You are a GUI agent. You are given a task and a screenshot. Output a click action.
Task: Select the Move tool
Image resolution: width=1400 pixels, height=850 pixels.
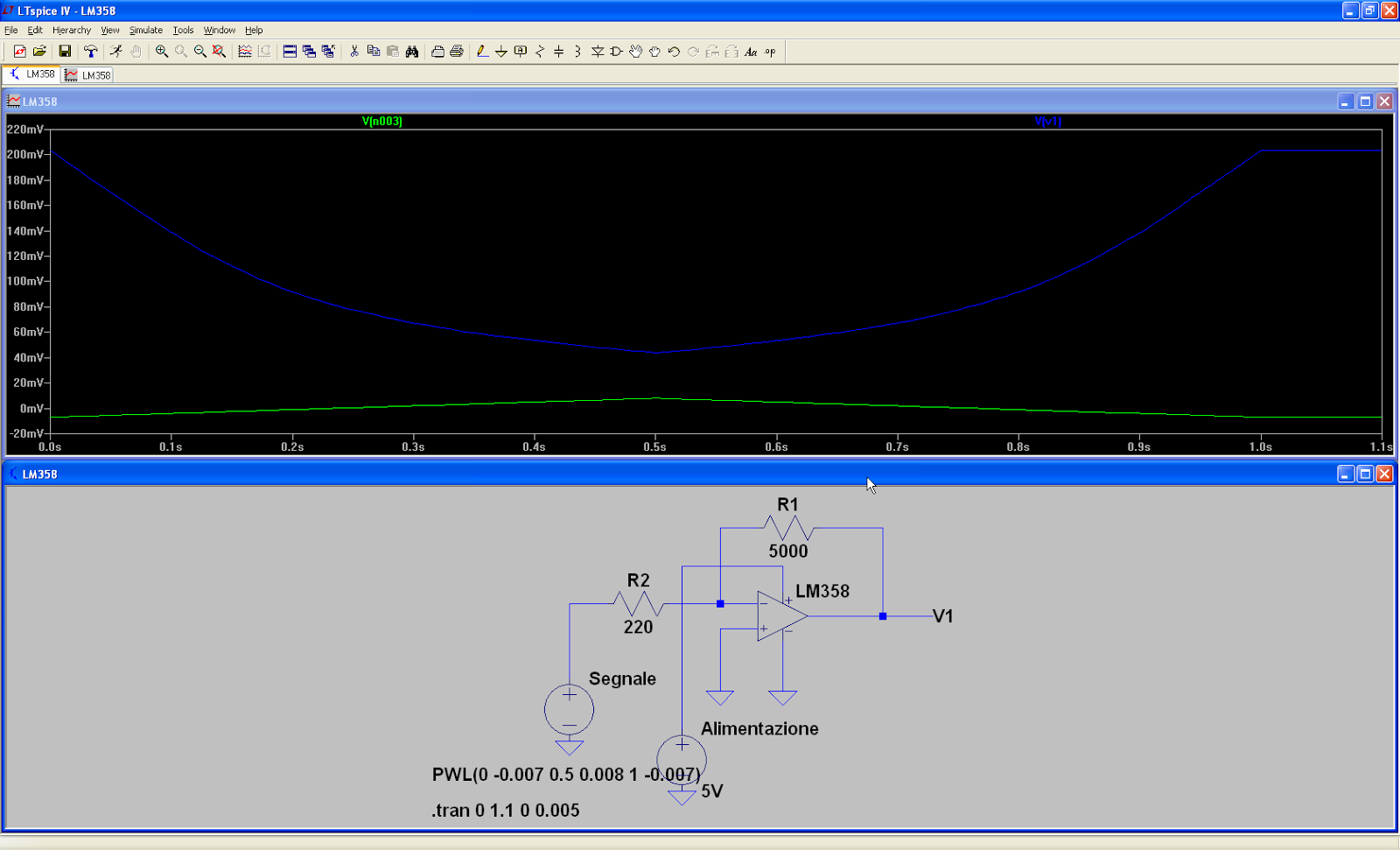635,52
